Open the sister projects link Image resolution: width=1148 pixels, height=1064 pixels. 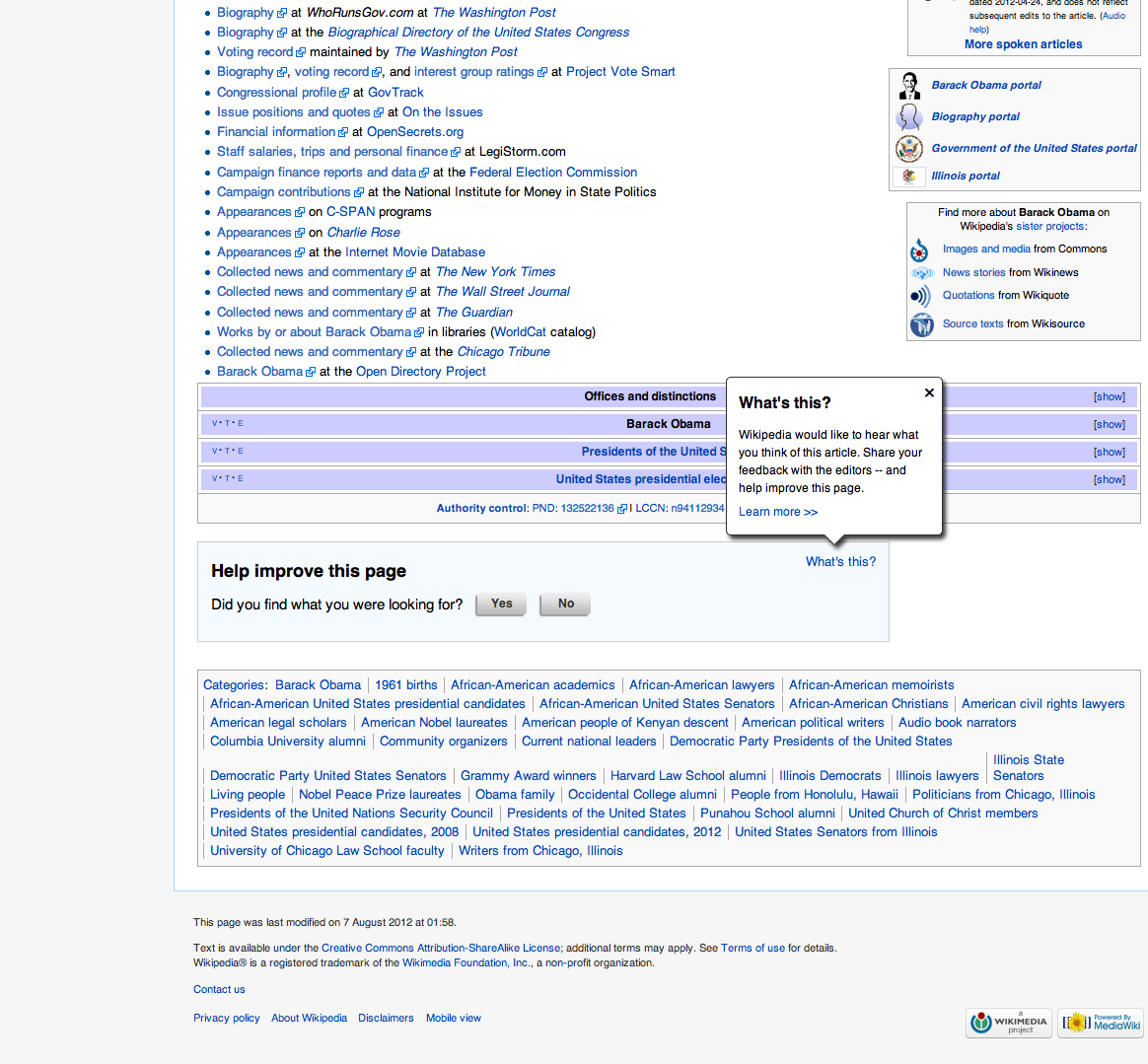(1050, 226)
